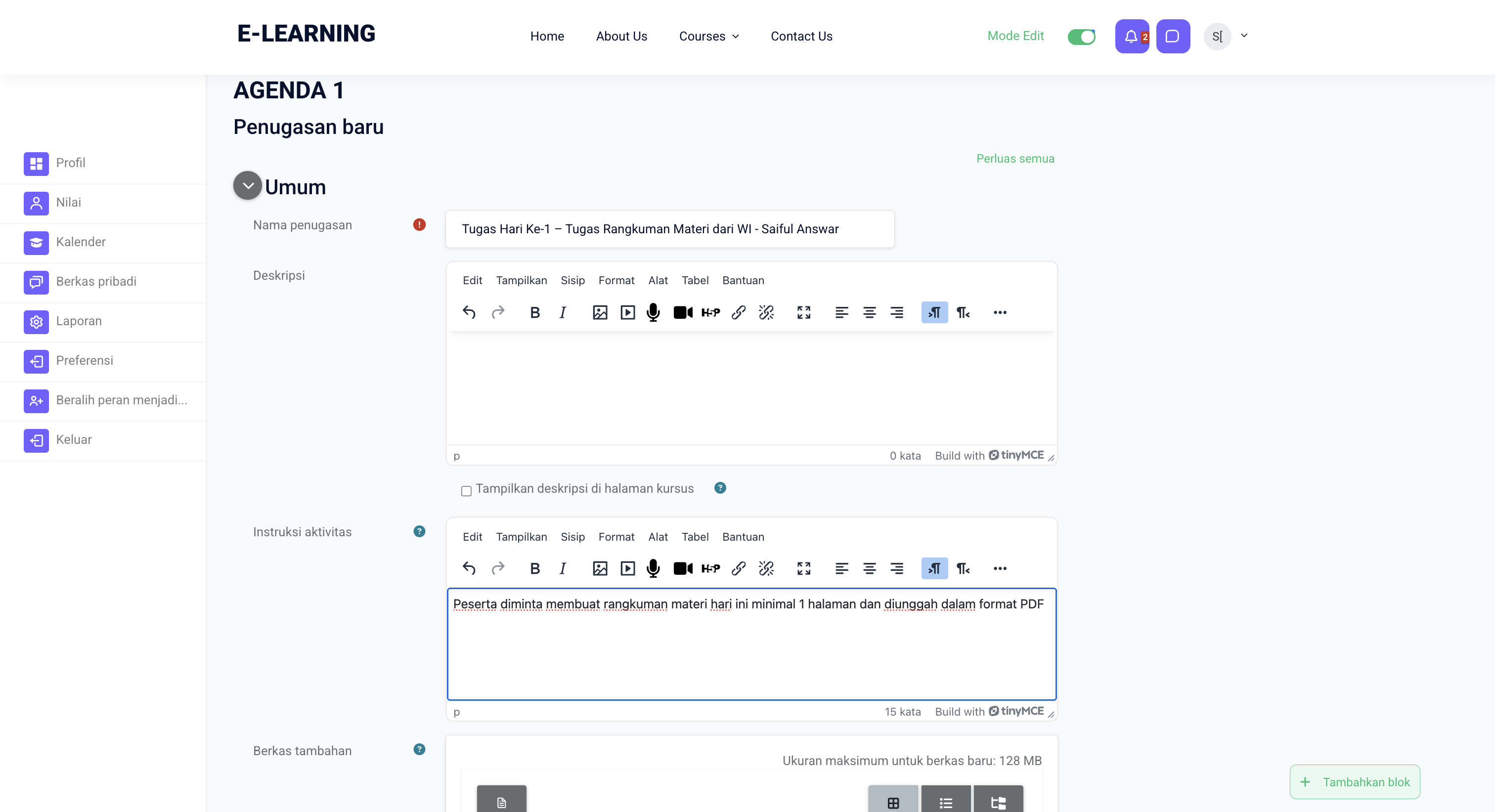The image size is (1495, 812).
Task: Check Tampilkan deskripsi di halaman kursus
Action: tap(466, 491)
